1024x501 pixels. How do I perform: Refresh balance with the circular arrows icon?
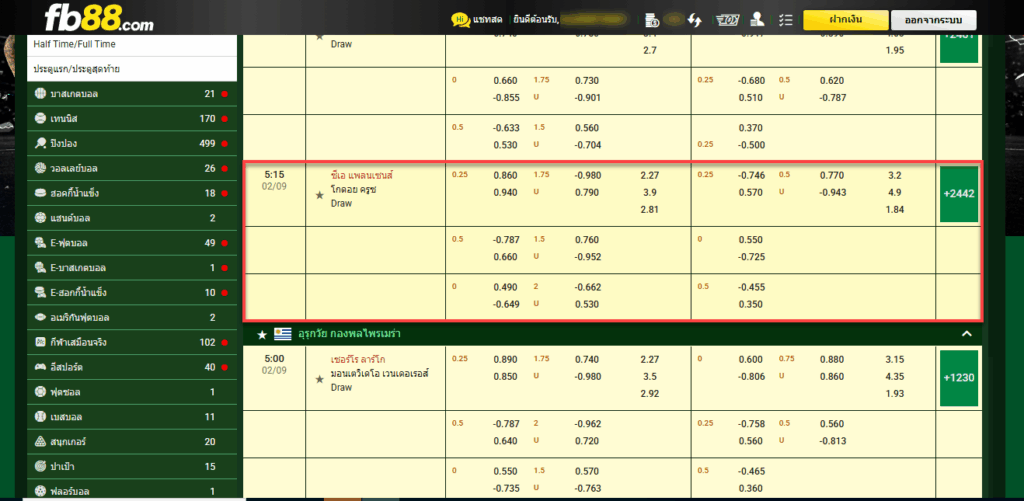[694, 20]
